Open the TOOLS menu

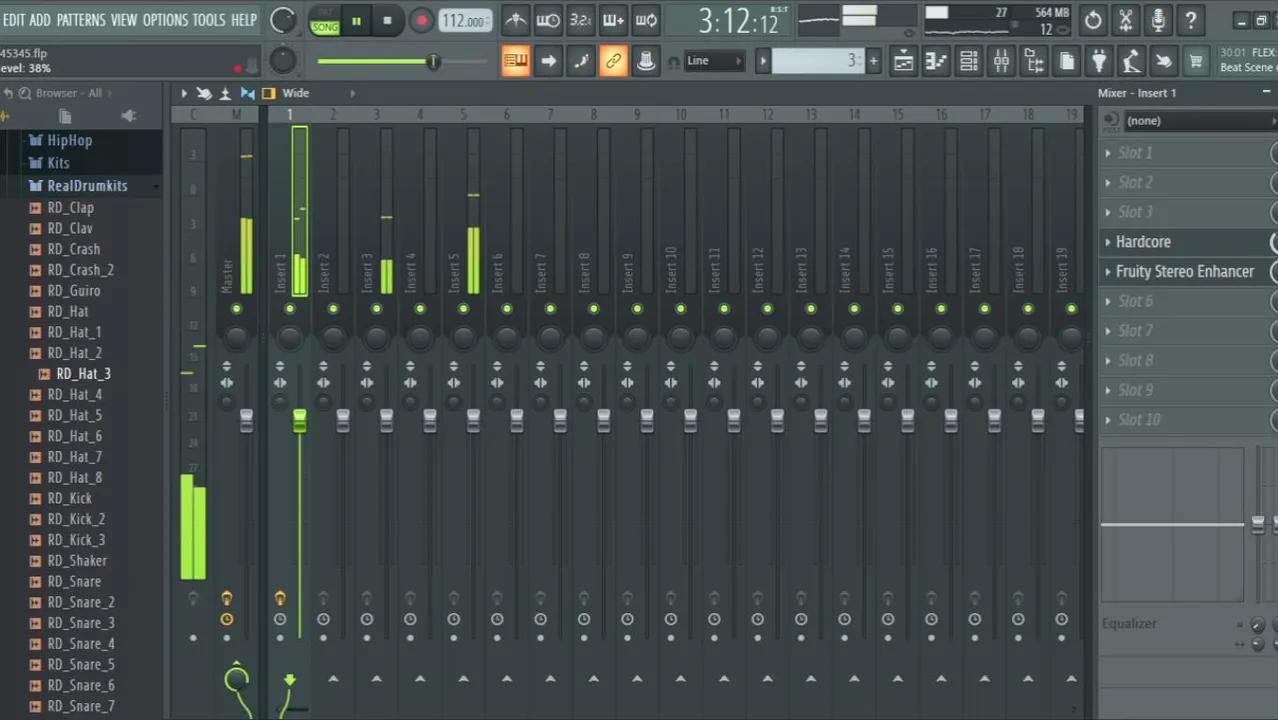[x=209, y=20]
